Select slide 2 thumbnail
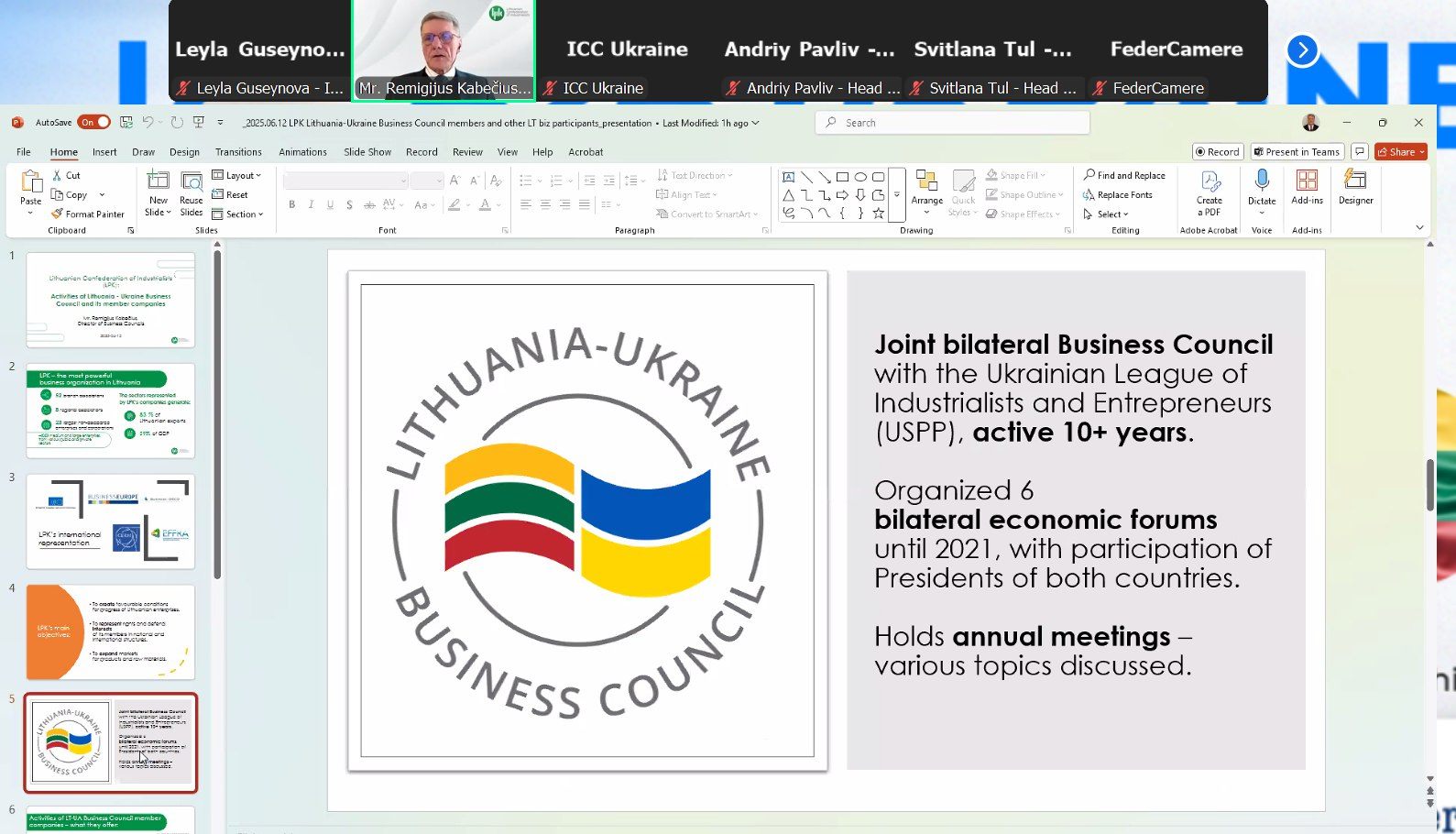 point(111,412)
